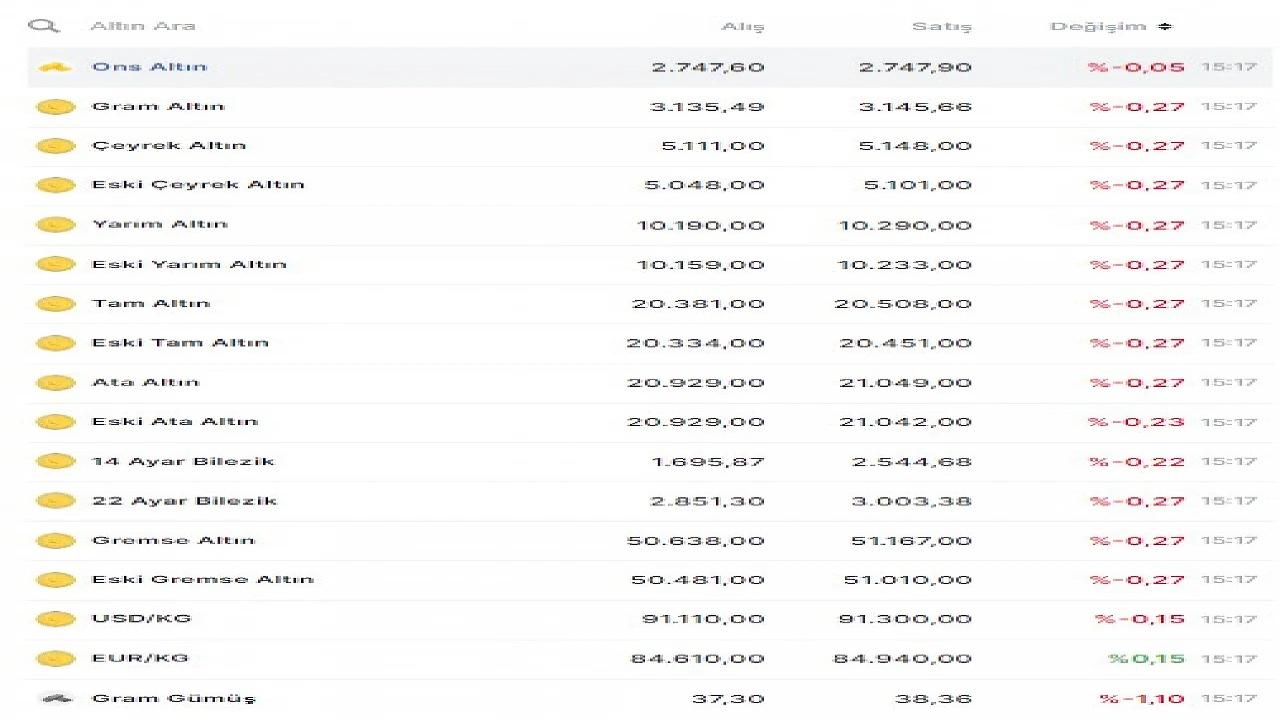Open the Gram Altın link
This screenshot has height=720, width=1280.
click(x=158, y=106)
